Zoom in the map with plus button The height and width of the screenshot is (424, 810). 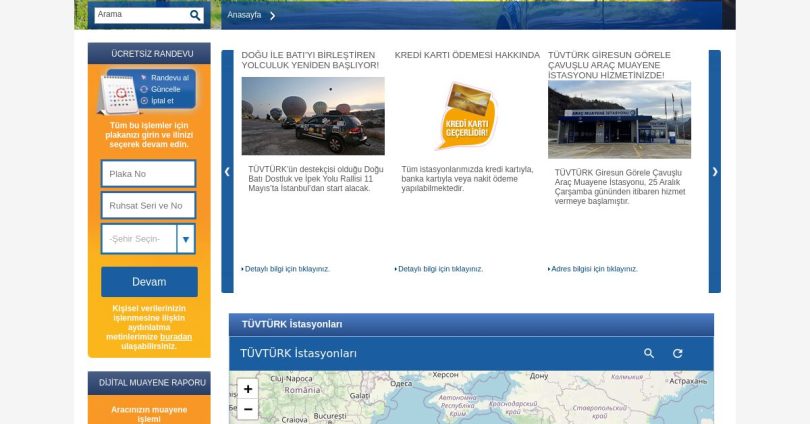coord(248,389)
